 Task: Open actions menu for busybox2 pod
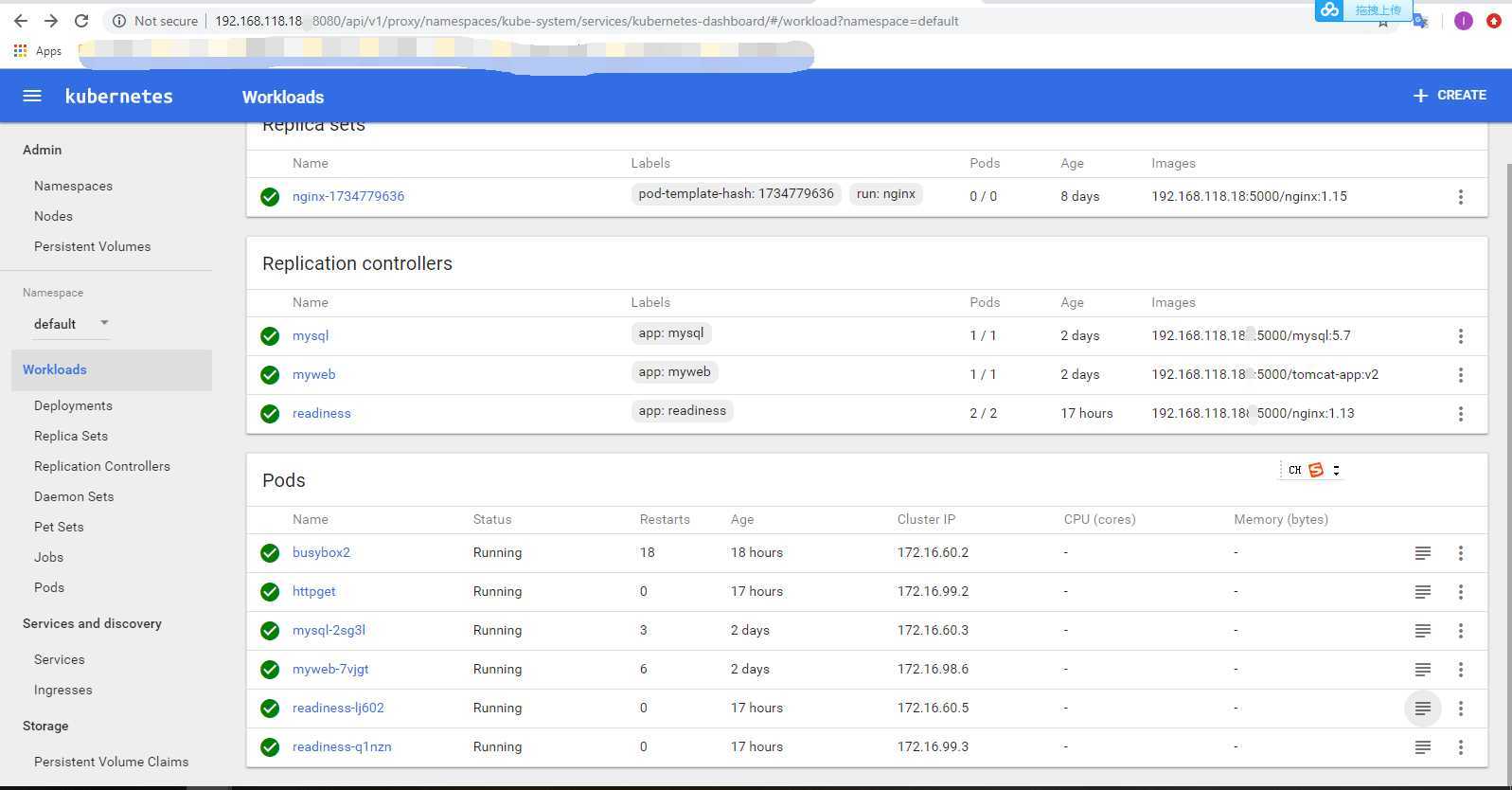point(1461,553)
